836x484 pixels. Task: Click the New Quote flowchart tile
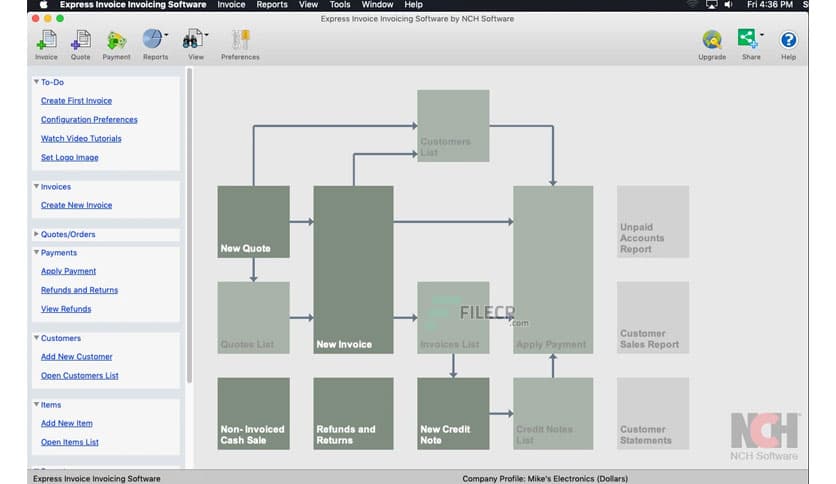click(x=253, y=221)
